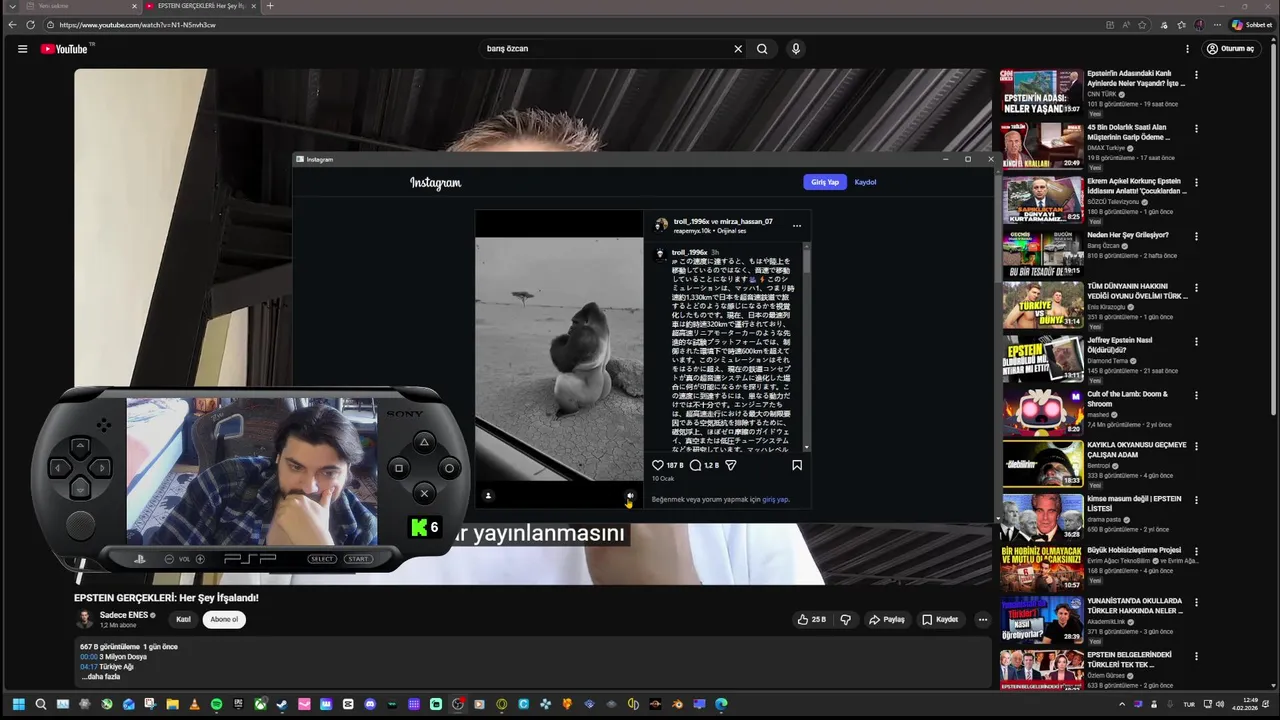Select the 'EPSTEIN GERÇEKLERİ' browser tab

tap(200, 6)
